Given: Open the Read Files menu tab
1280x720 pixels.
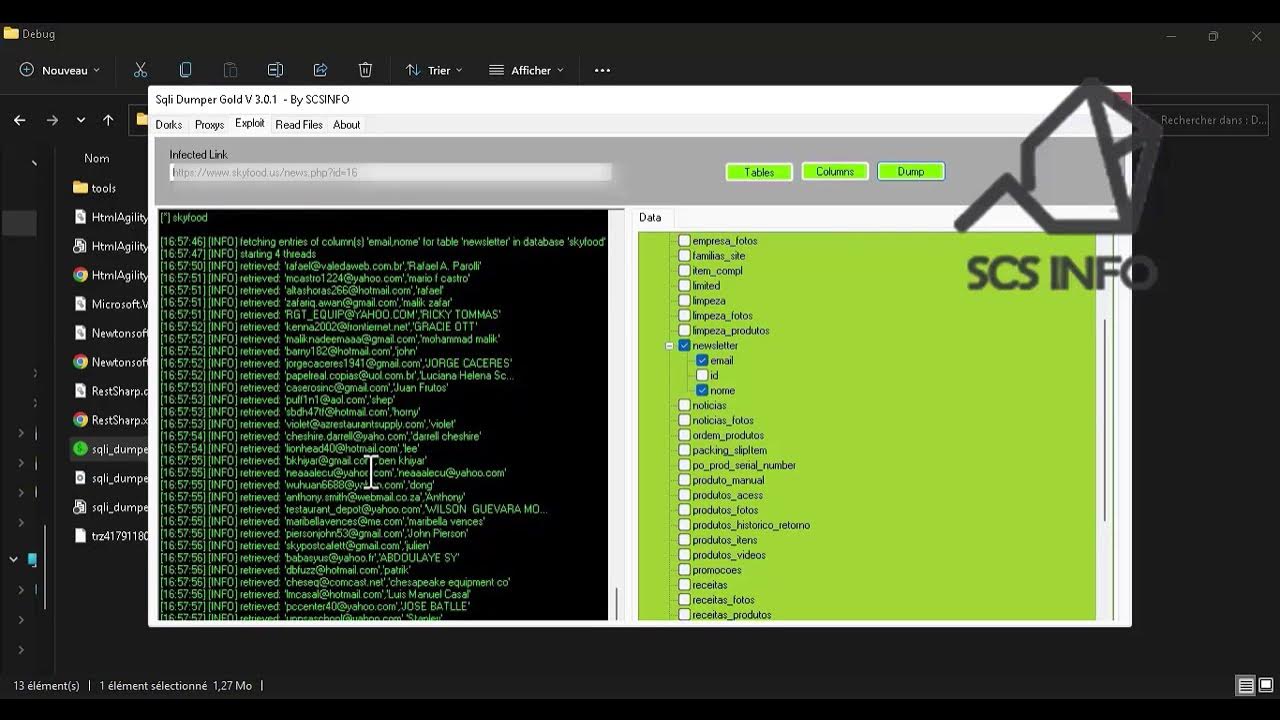Looking at the screenshot, I should pos(299,125).
